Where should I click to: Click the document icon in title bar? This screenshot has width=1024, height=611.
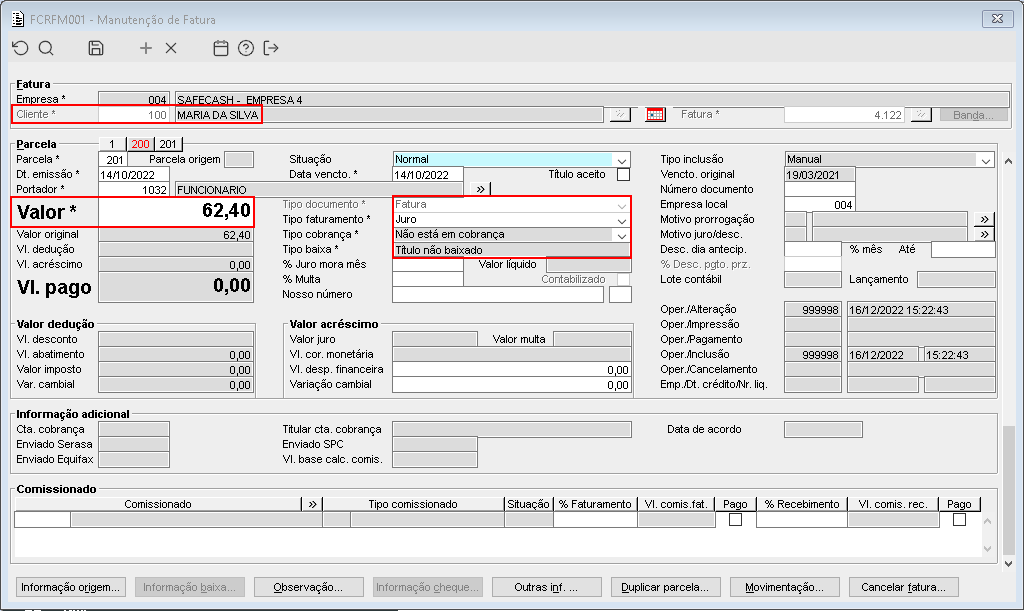(18, 19)
